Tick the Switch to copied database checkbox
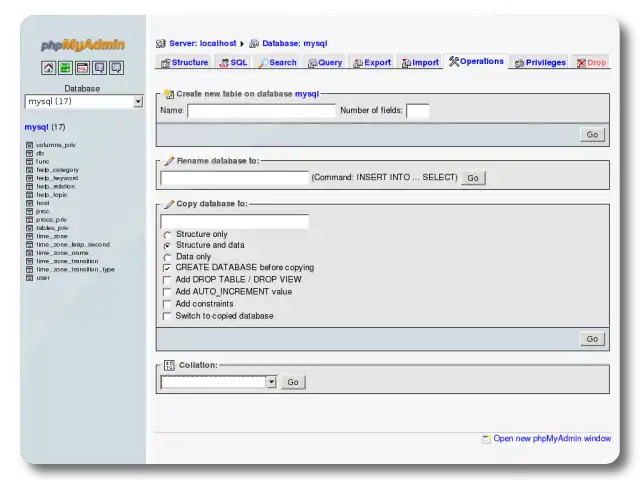The height and width of the screenshot is (480, 640). point(167,316)
